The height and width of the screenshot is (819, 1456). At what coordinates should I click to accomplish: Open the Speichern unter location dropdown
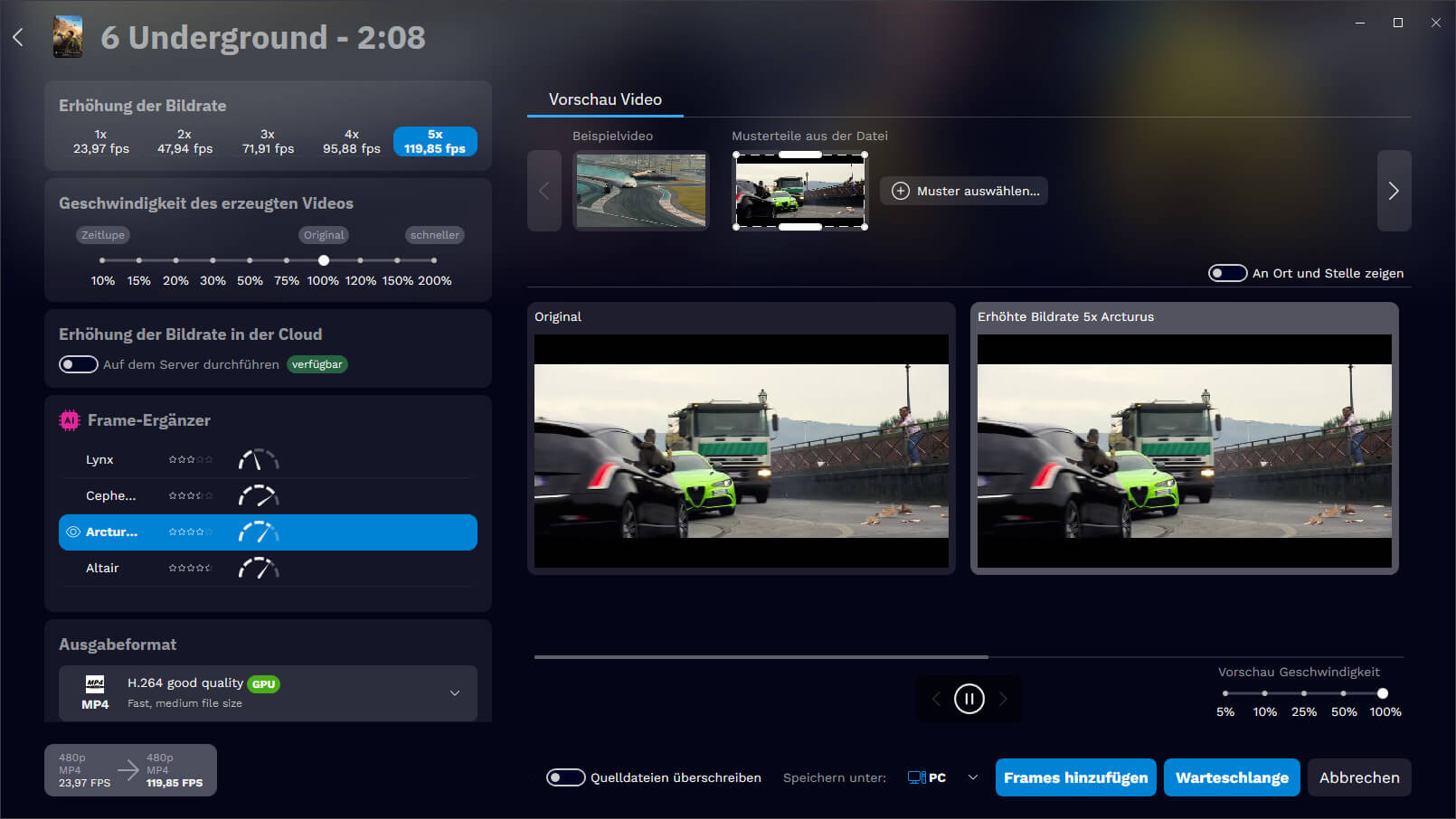[x=972, y=777]
